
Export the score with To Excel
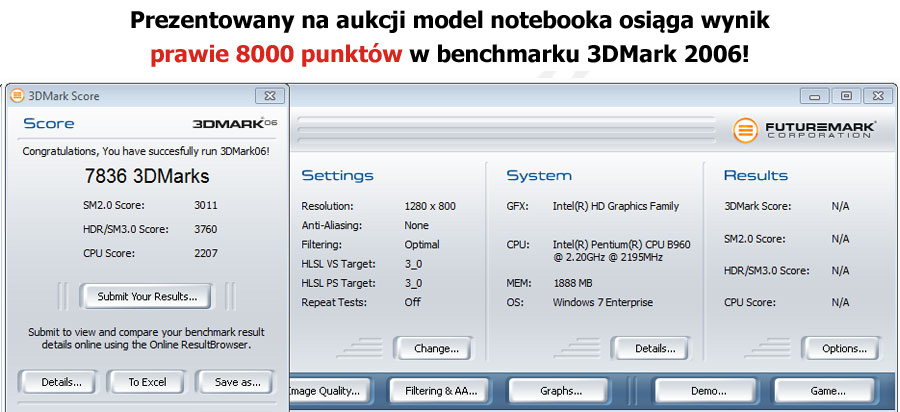click(147, 382)
